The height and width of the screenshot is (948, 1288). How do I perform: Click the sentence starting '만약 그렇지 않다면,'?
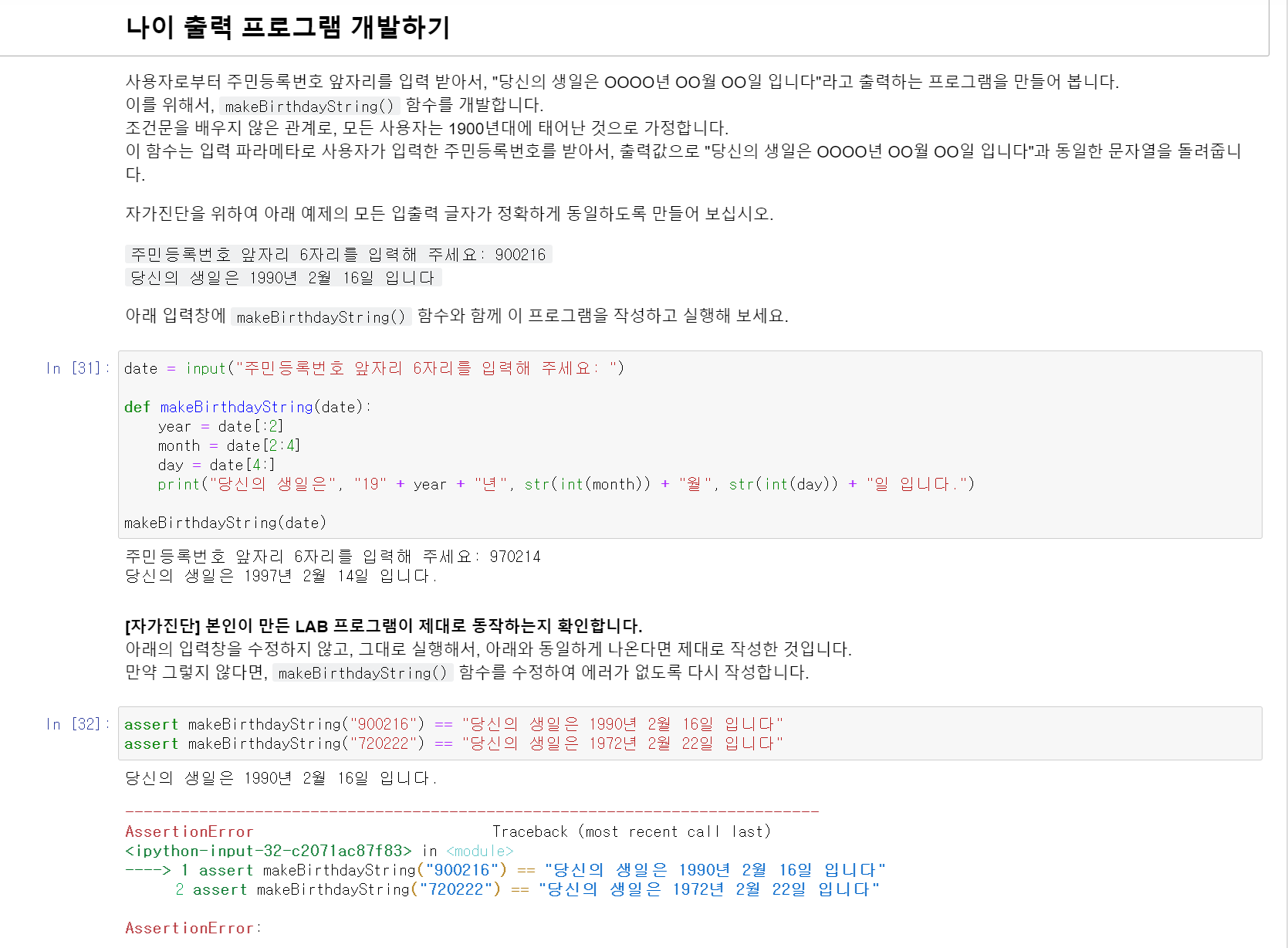(x=467, y=672)
